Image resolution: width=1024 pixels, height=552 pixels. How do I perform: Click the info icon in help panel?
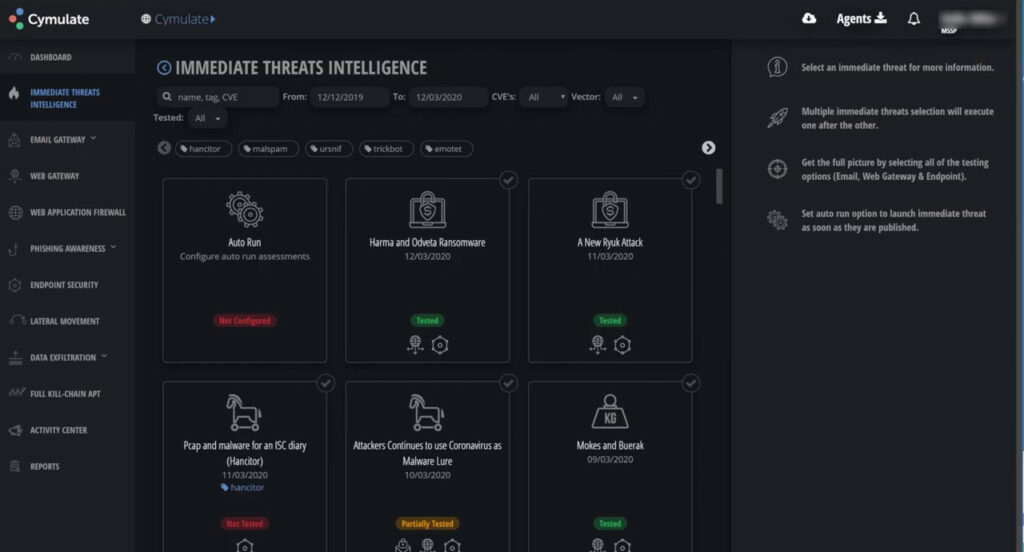(777, 67)
